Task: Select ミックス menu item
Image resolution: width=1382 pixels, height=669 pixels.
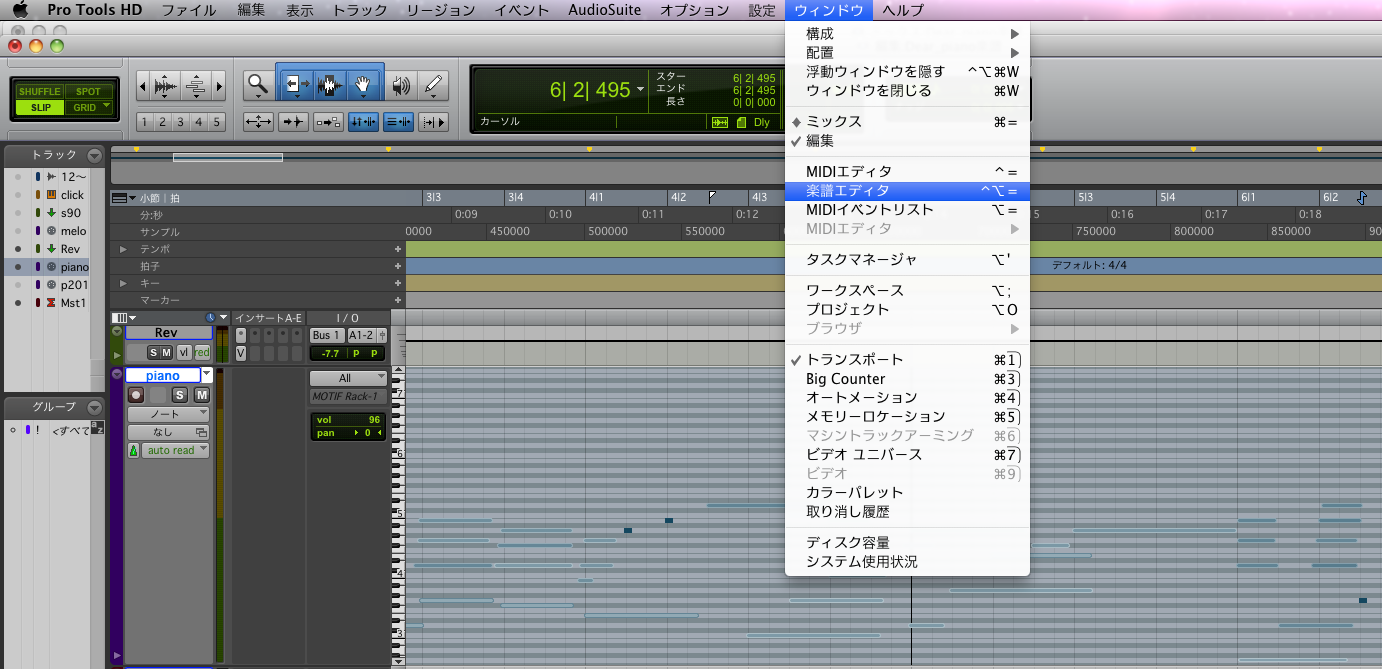Action: (x=907, y=121)
